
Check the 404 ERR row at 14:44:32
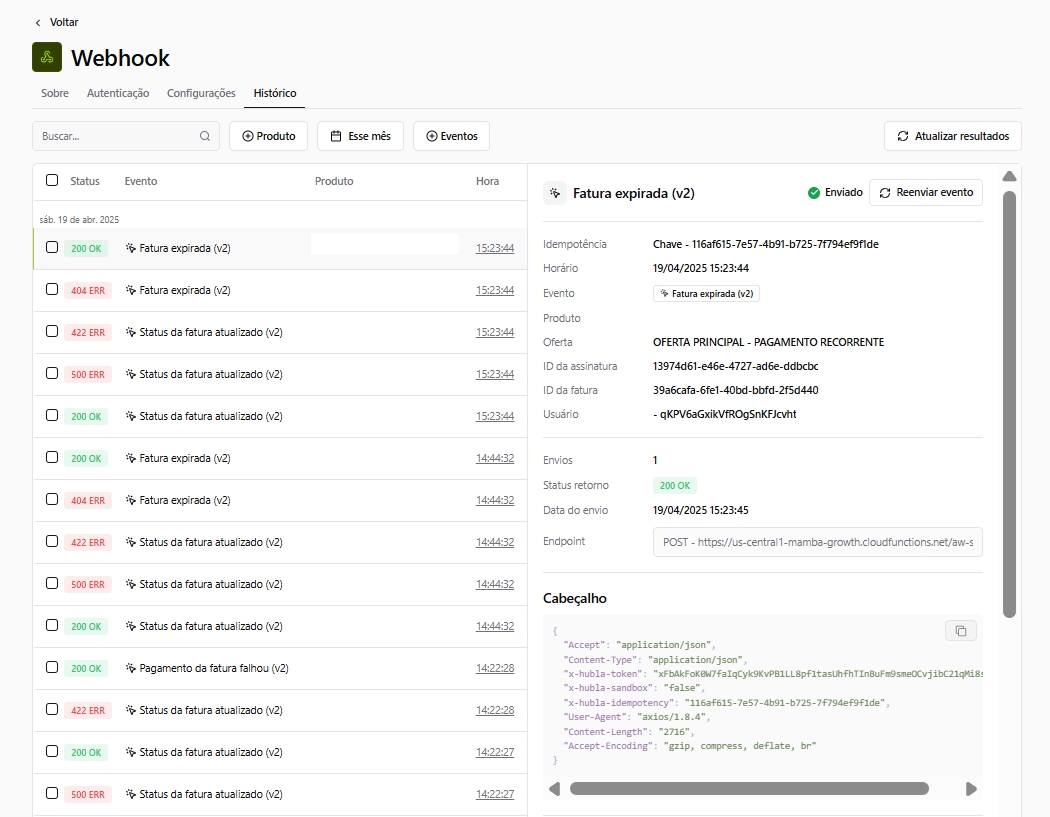tap(52, 500)
